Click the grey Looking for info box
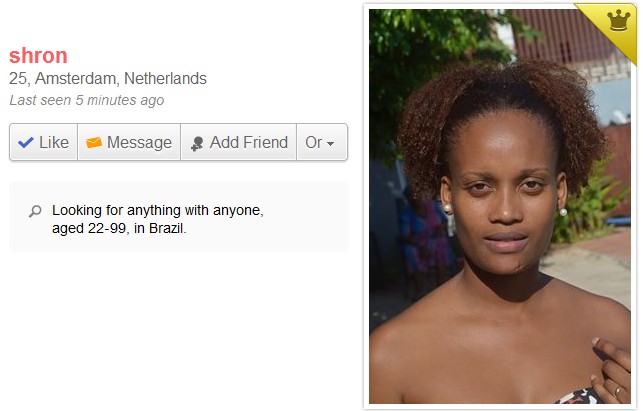Image resolution: width=643 pixels, height=411 pixels. click(179, 216)
